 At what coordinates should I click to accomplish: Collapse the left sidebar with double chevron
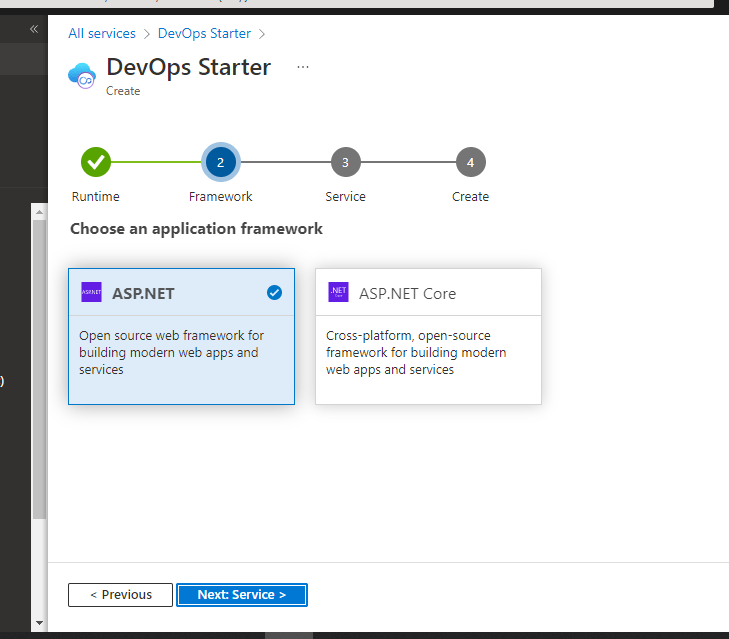click(34, 29)
